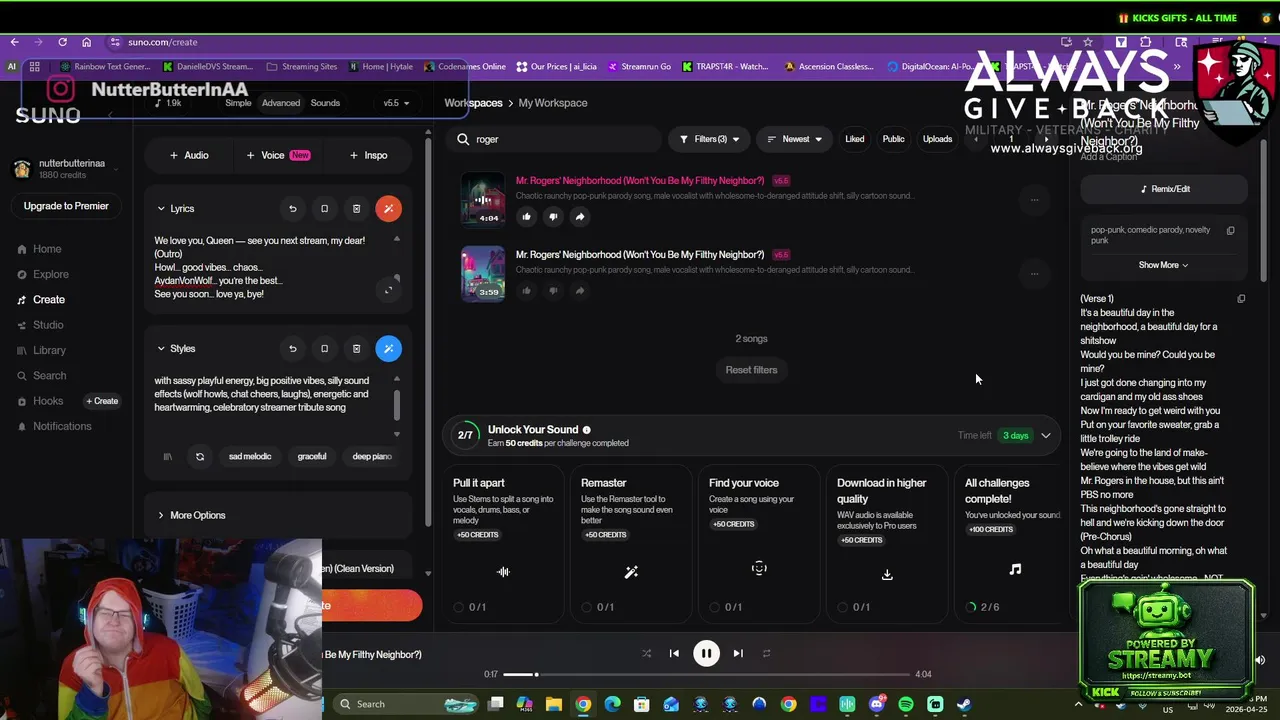Screen dimensions: 1280x720
Task: Skip to the previous track
Action: coord(674,653)
